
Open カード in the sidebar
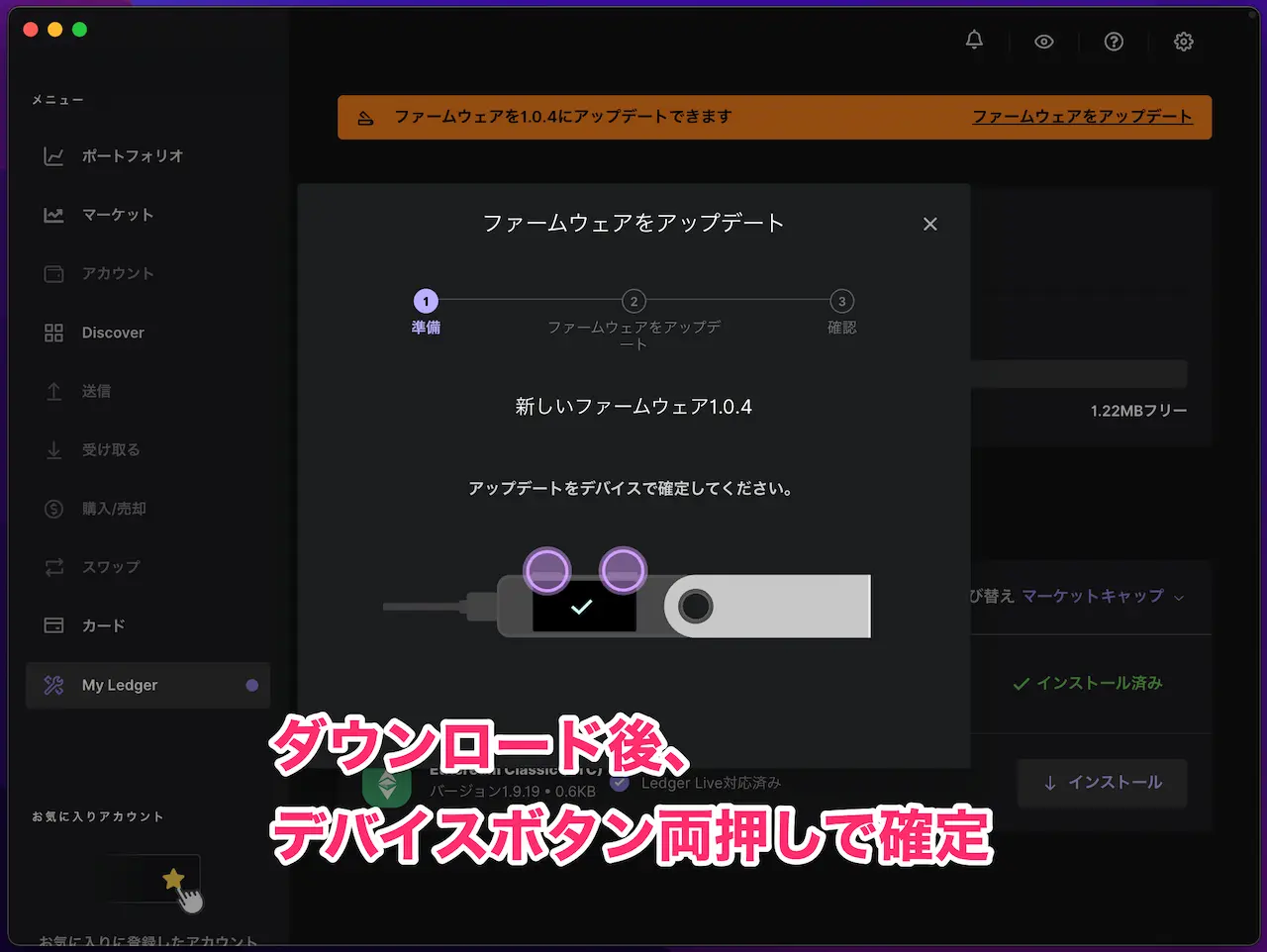point(103,625)
